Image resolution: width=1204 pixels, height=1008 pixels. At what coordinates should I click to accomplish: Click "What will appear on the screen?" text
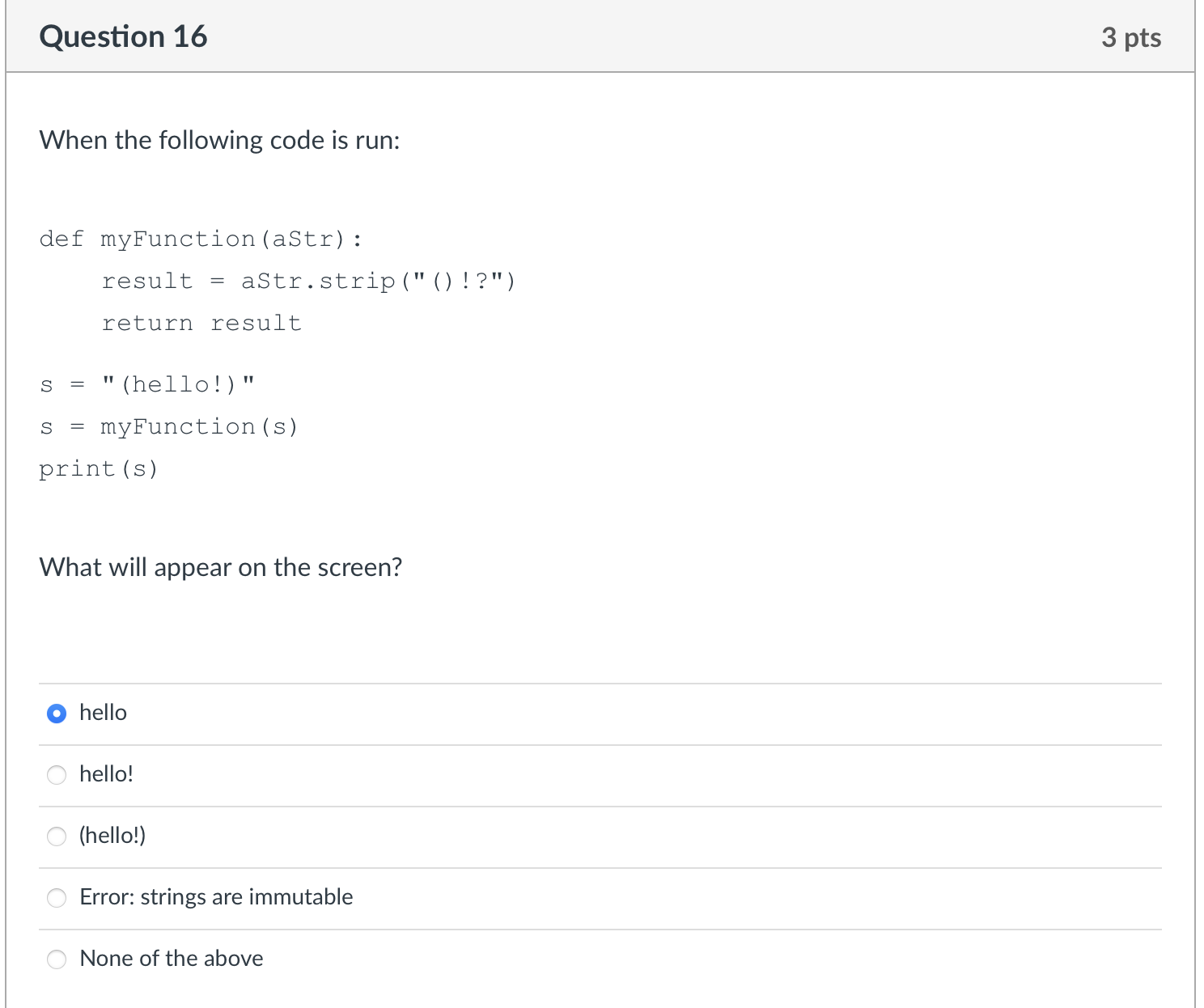(x=221, y=568)
